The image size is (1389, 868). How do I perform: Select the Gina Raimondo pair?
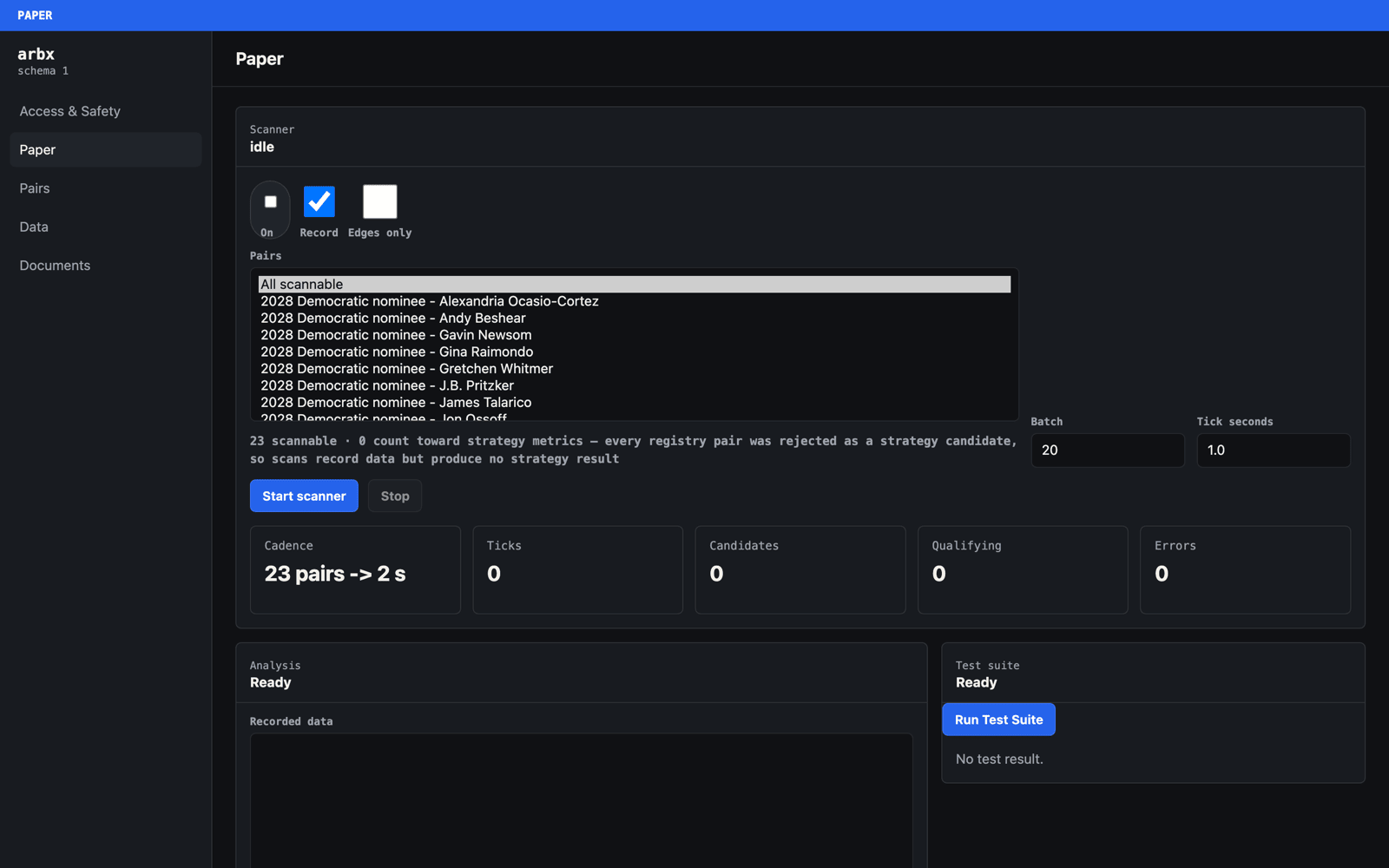[635, 352]
